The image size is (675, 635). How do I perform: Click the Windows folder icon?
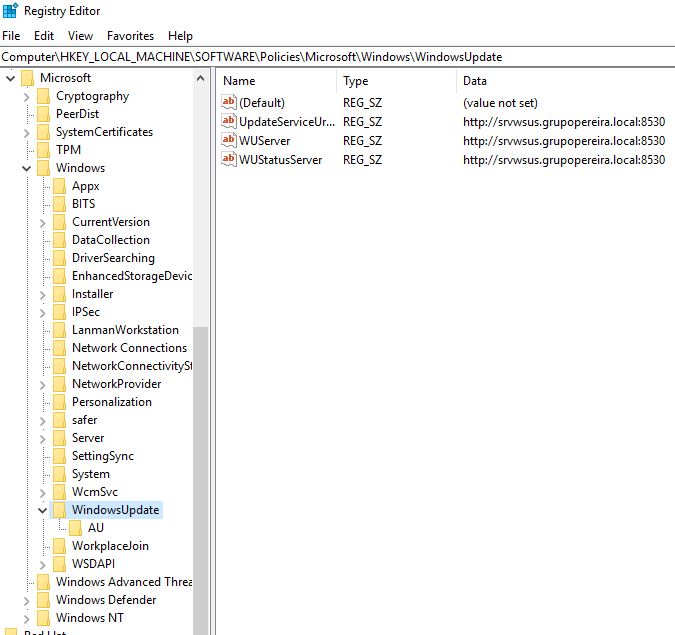pyautogui.click(x=43, y=168)
